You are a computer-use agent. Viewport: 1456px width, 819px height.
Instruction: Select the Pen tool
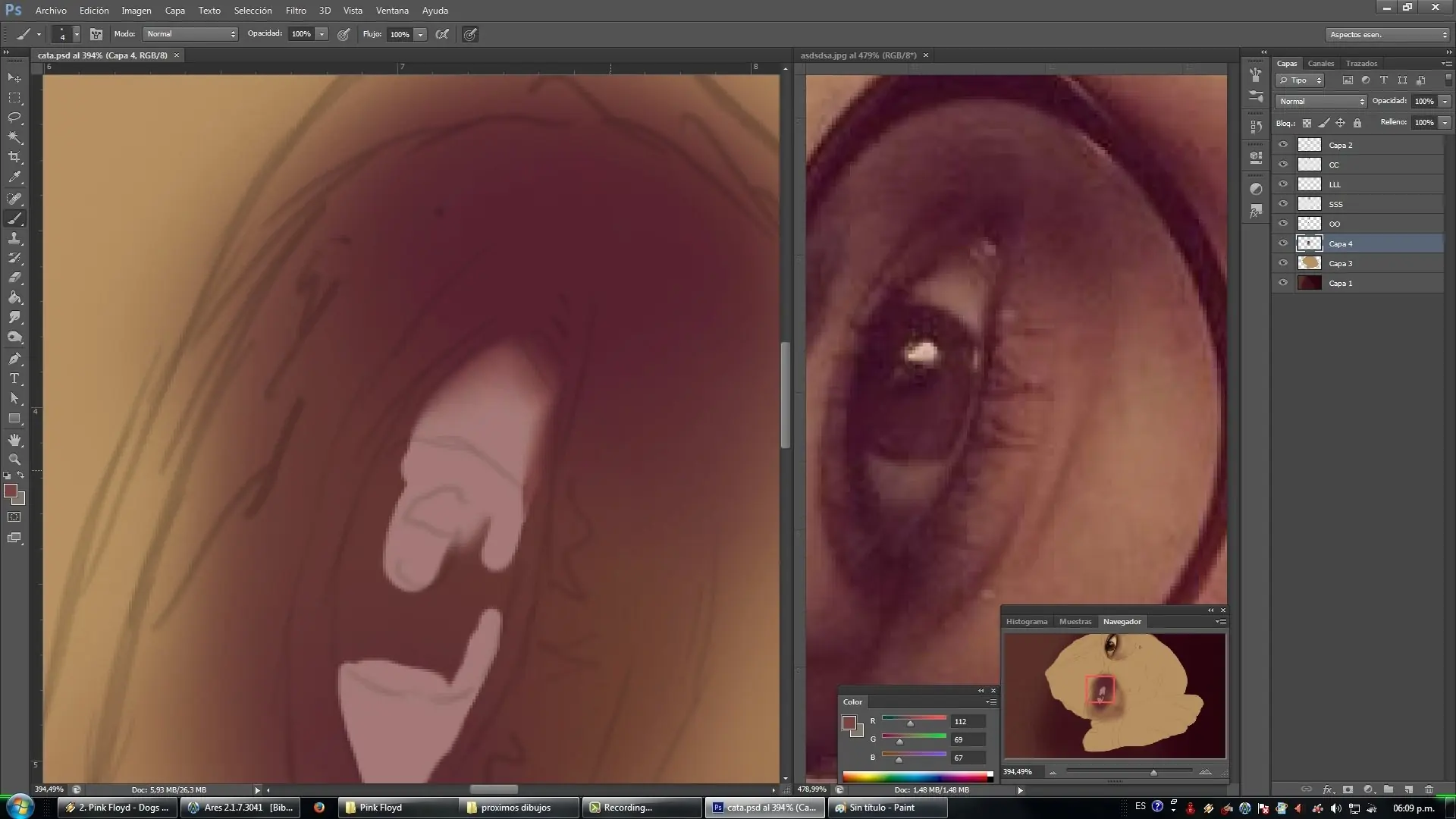[14, 359]
